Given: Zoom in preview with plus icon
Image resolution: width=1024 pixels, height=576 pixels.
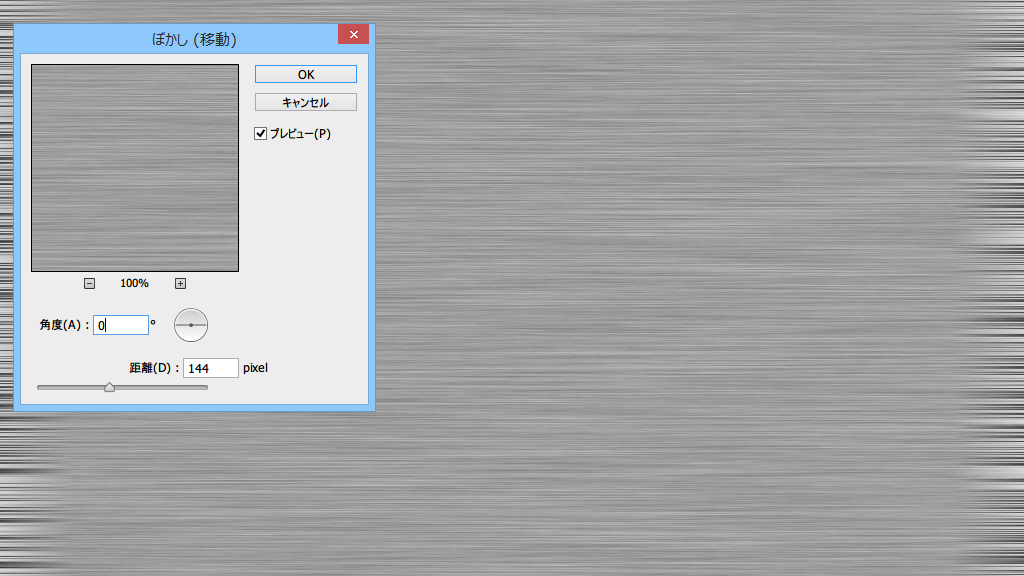Looking at the screenshot, I should 180,283.
